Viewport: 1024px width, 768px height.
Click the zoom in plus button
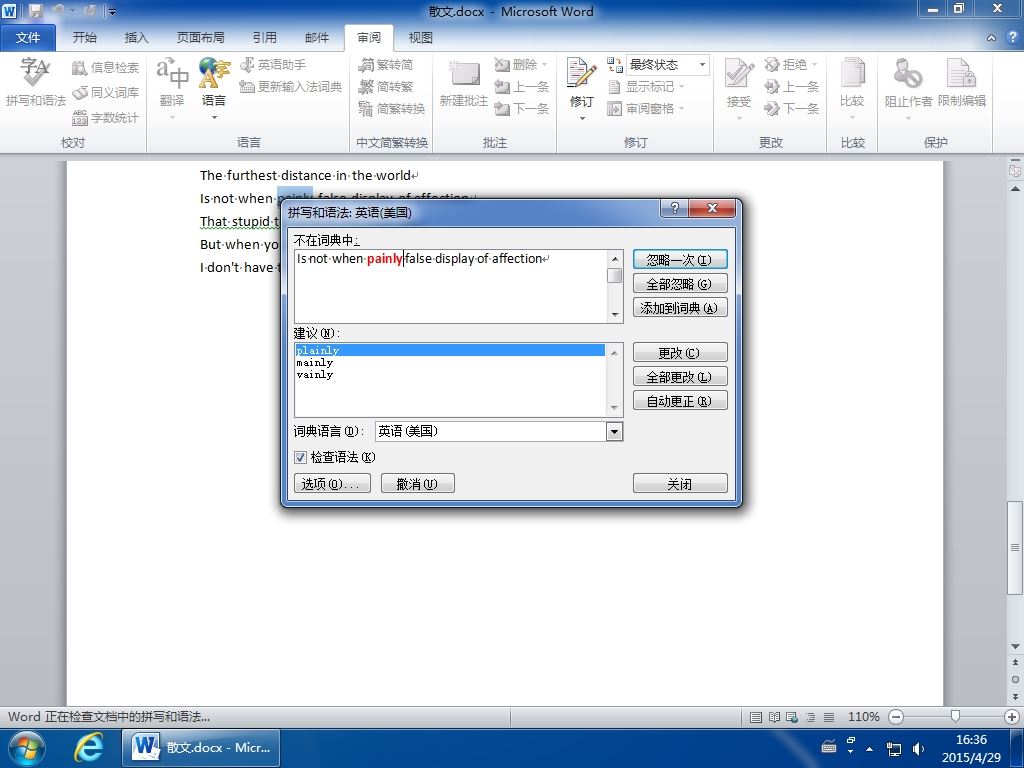pyautogui.click(x=1012, y=717)
